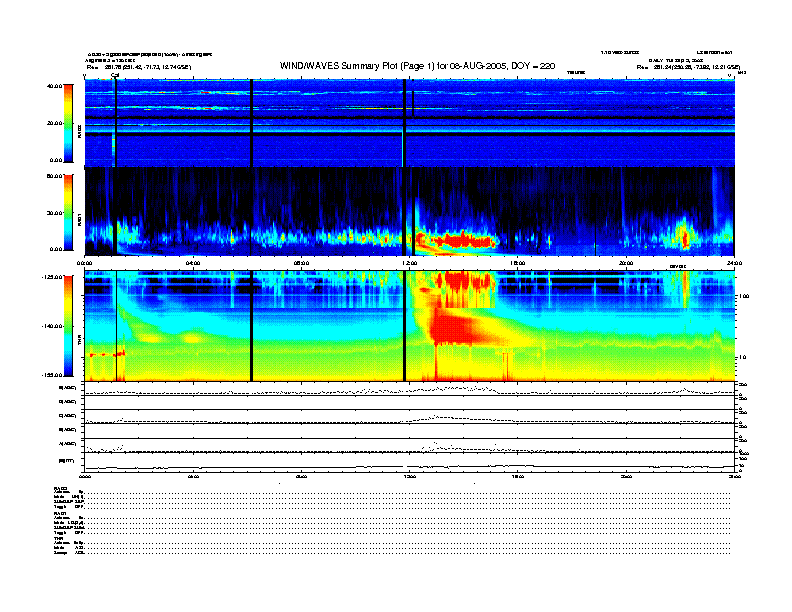
Task: Click the 10 label on TNR right axis
Action: [742, 358]
